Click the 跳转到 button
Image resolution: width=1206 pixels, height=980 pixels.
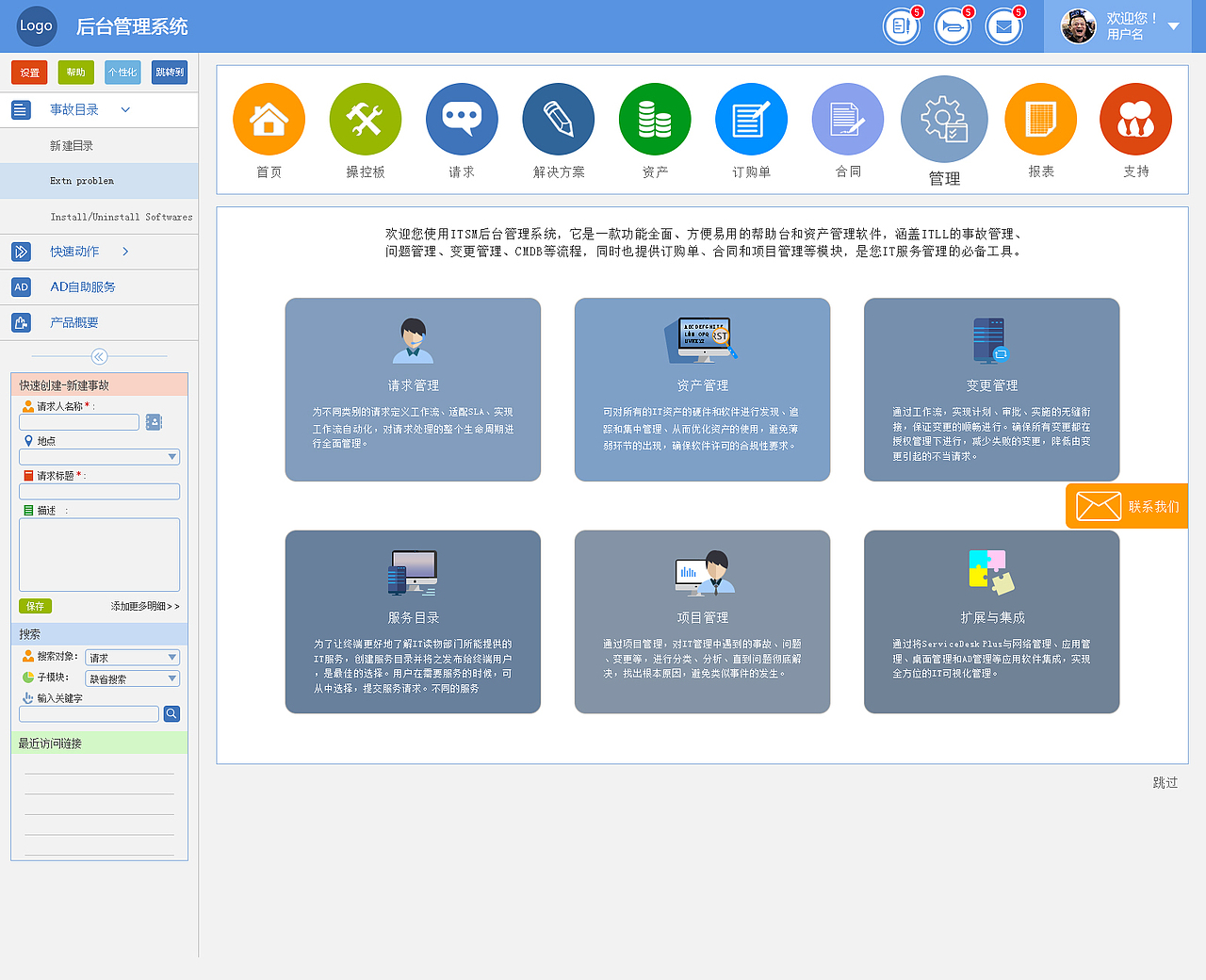pyautogui.click(x=170, y=73)
